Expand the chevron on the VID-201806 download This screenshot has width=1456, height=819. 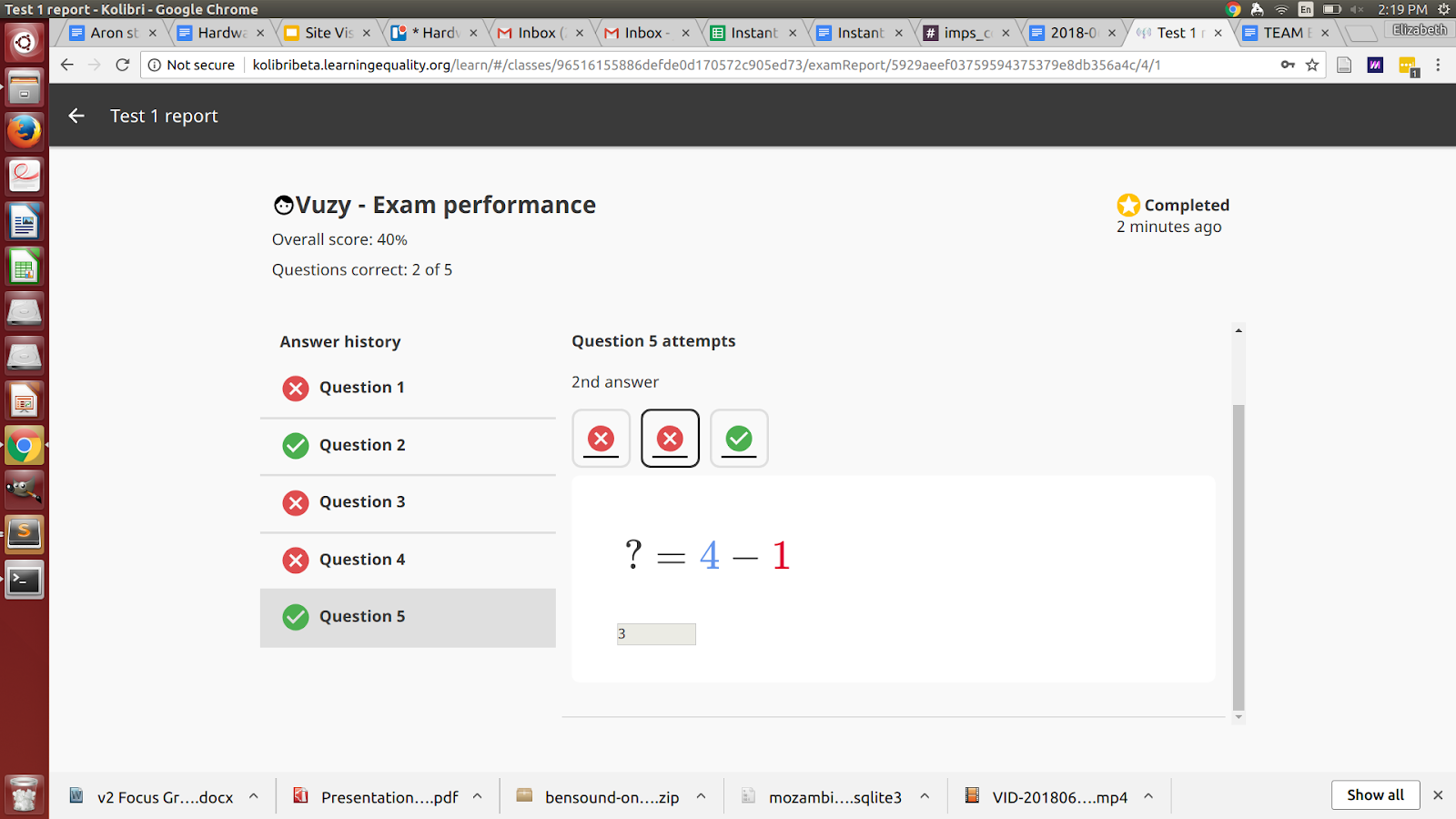[1148, 795]
